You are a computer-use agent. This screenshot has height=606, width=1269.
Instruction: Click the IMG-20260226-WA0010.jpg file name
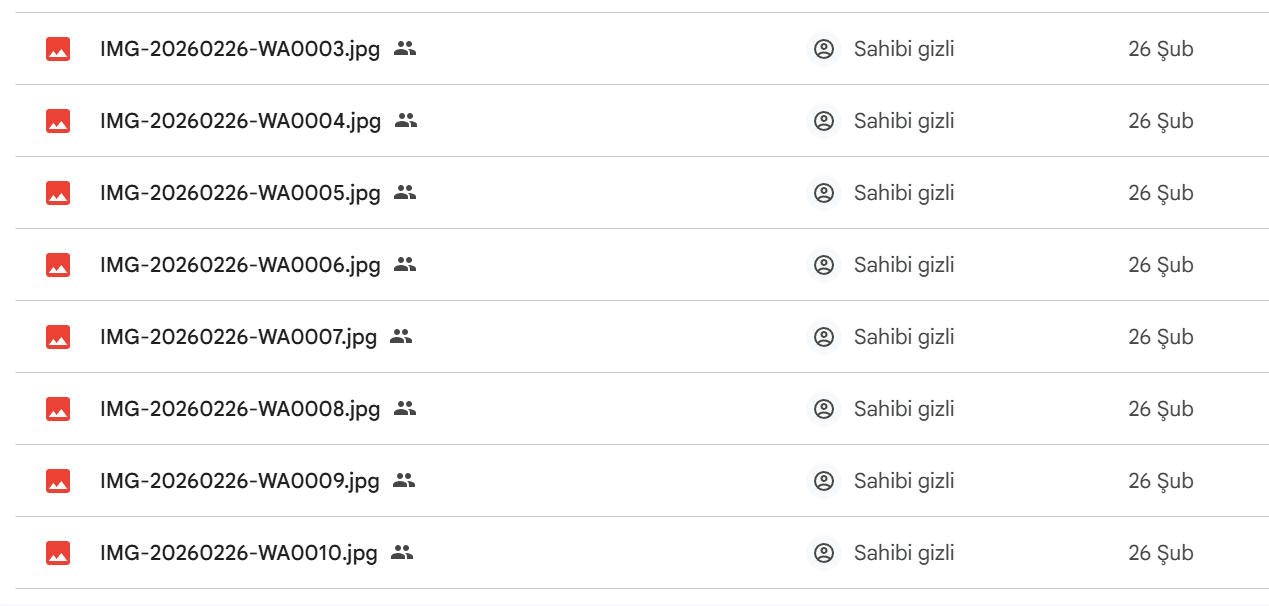(x=239, y=553)
